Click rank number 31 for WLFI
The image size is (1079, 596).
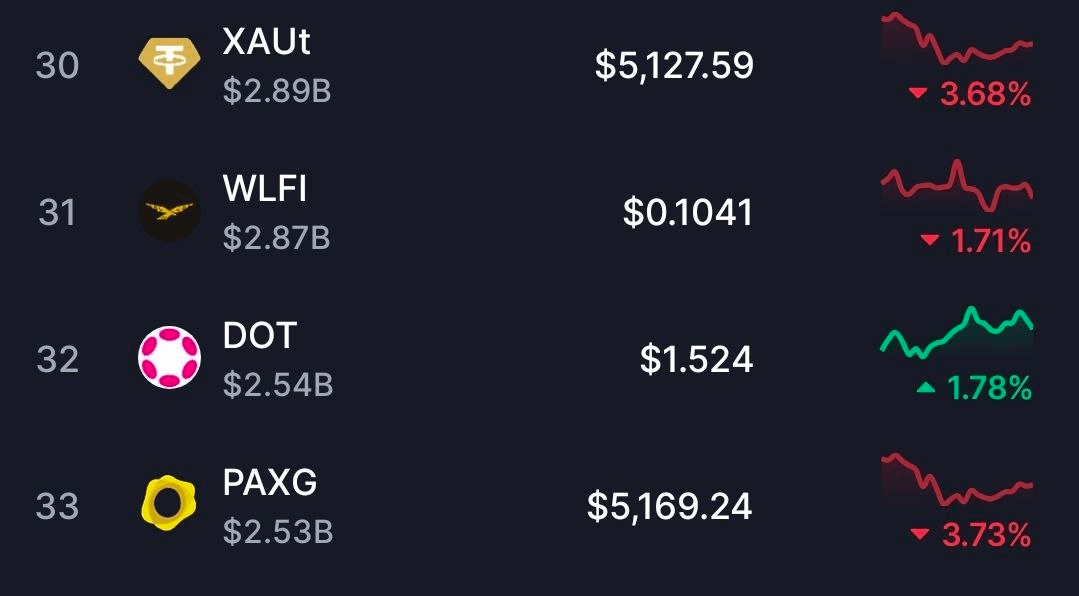tap(57, 212)
